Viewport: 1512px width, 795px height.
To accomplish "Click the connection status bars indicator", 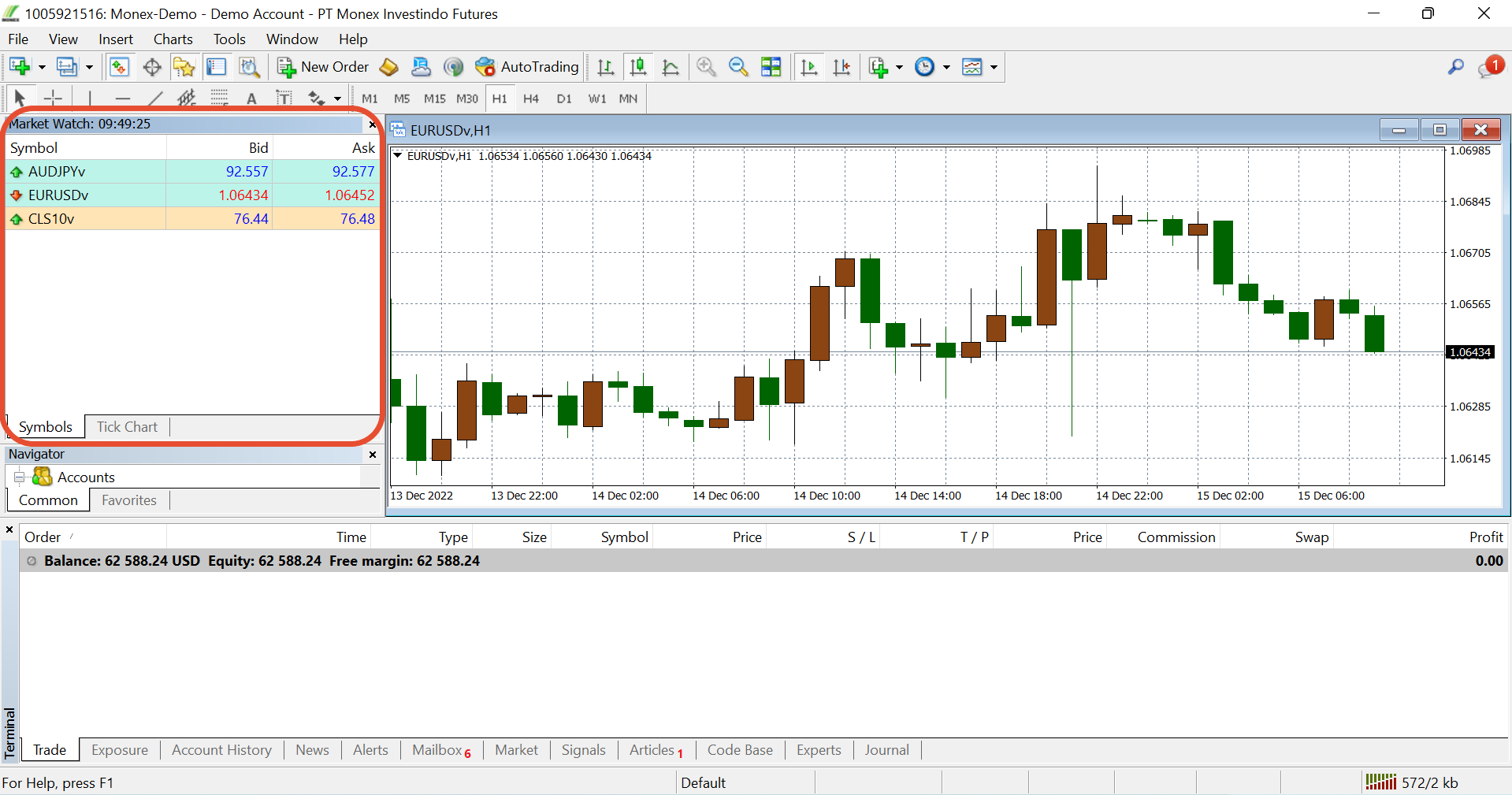I will point(1380,782).
